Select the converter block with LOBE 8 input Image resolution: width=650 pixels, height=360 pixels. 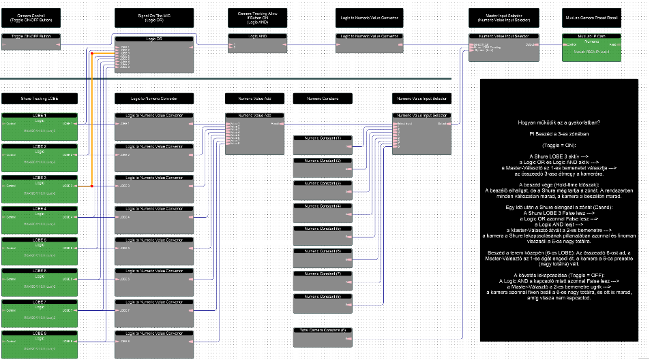click(x=154, y=344)
